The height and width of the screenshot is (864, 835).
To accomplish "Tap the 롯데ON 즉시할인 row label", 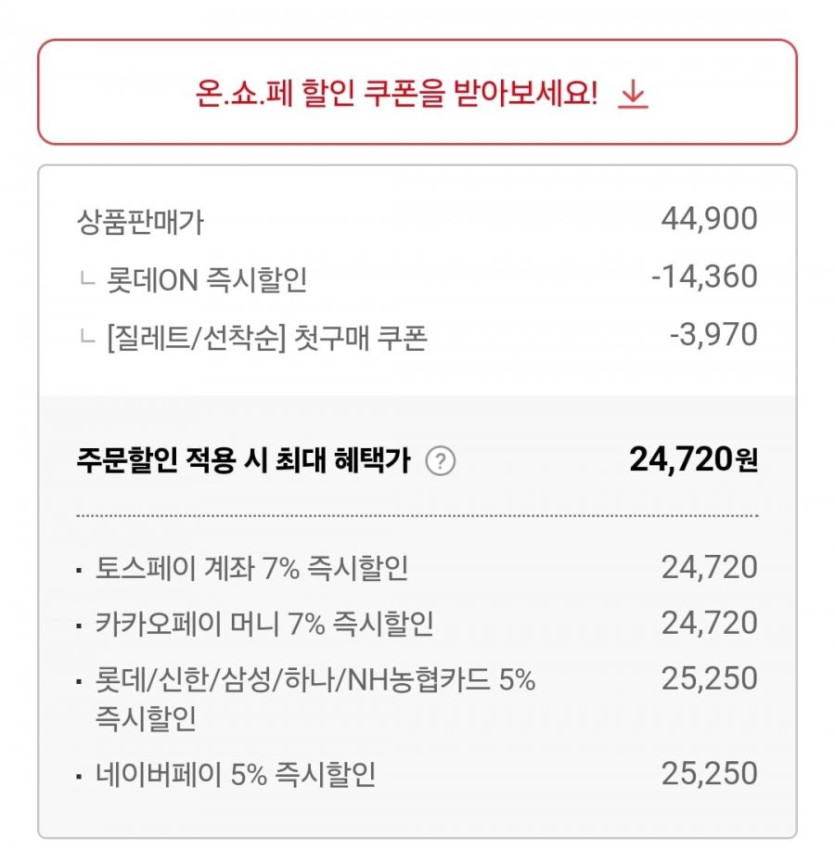I will pyautogui.click(x=207, y=279).
